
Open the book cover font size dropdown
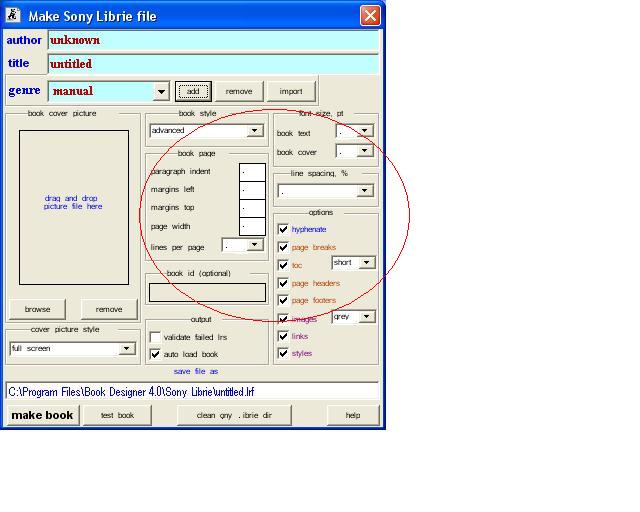(364, 151)
